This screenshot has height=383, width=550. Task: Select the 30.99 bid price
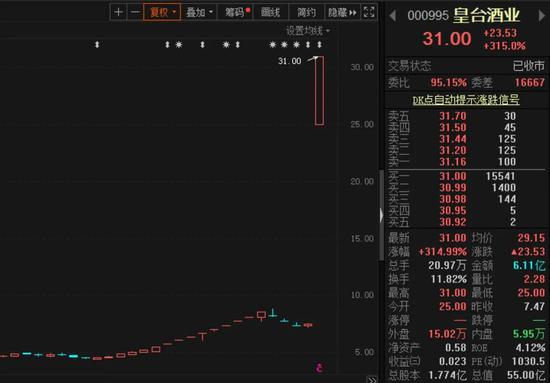click(x=453, y=188)
